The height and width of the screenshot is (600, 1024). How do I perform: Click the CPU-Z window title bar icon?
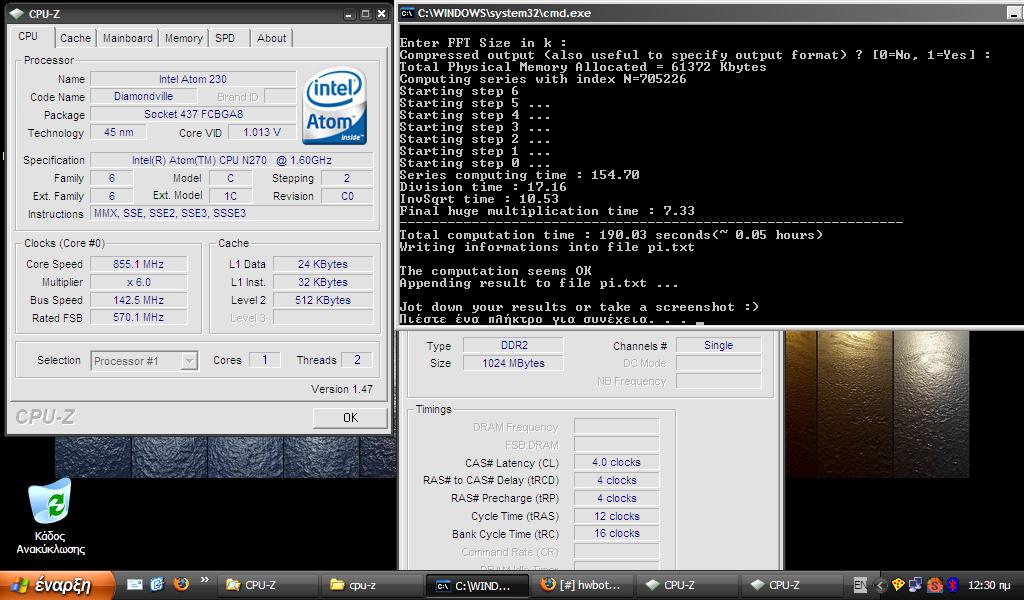16,14
